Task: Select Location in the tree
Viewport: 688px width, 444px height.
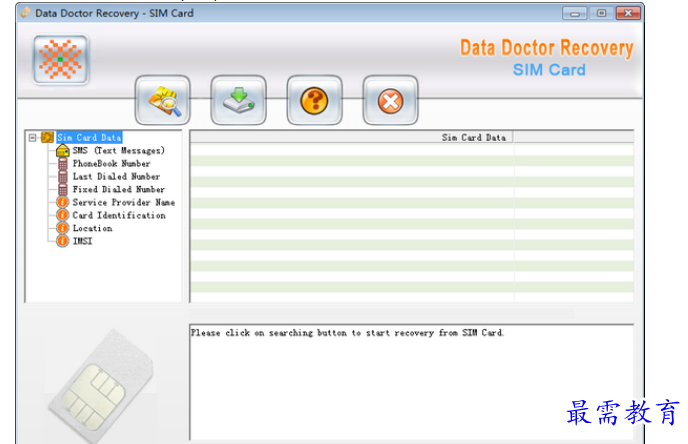Action: 93,228
